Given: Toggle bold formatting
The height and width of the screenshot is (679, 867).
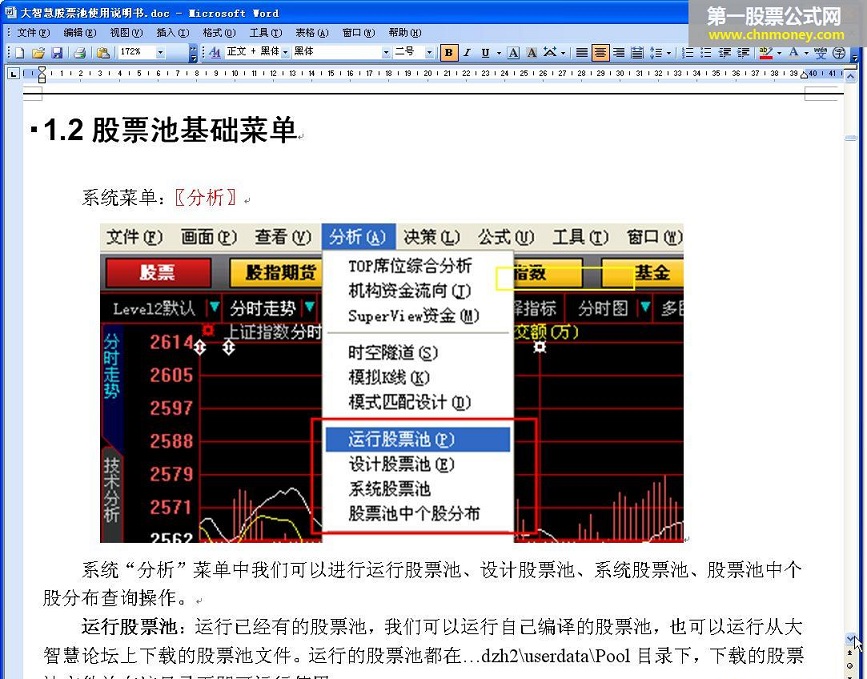Looking at the screenshot, I should (x=449, y=53).
